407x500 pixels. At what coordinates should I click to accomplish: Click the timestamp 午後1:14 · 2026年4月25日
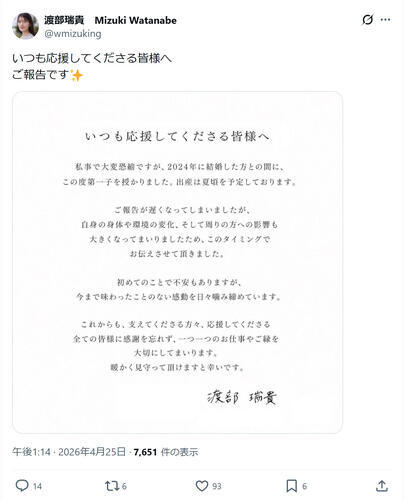(x=69, y=452)
